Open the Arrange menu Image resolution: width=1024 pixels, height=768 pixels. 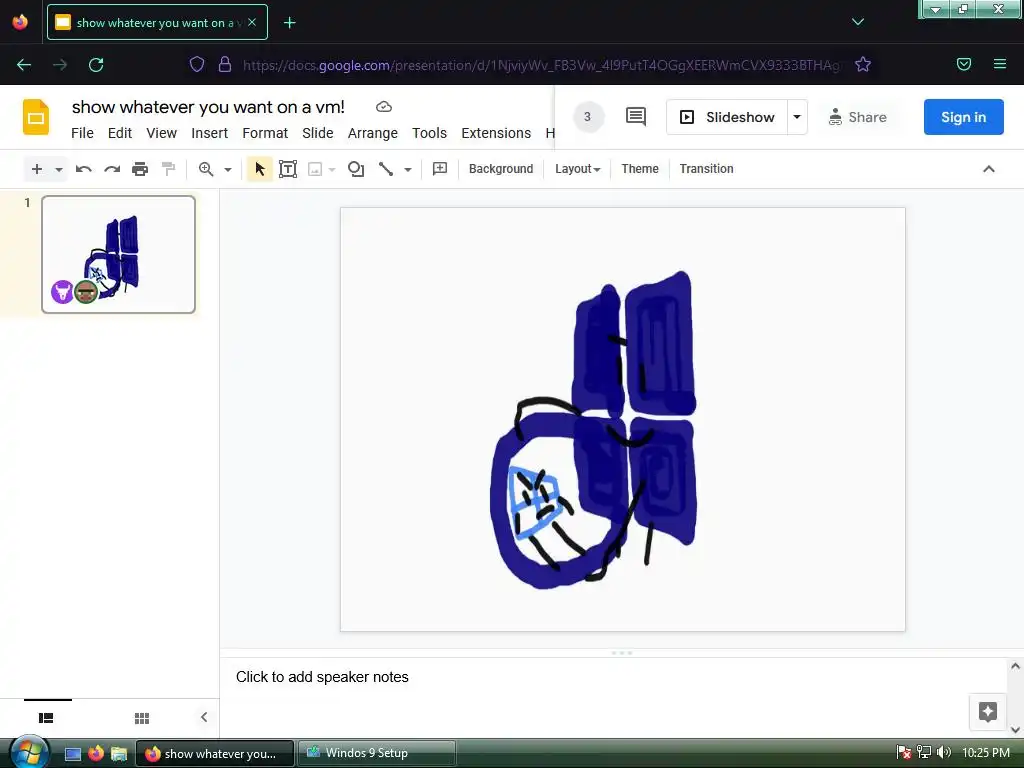[372, 133]
